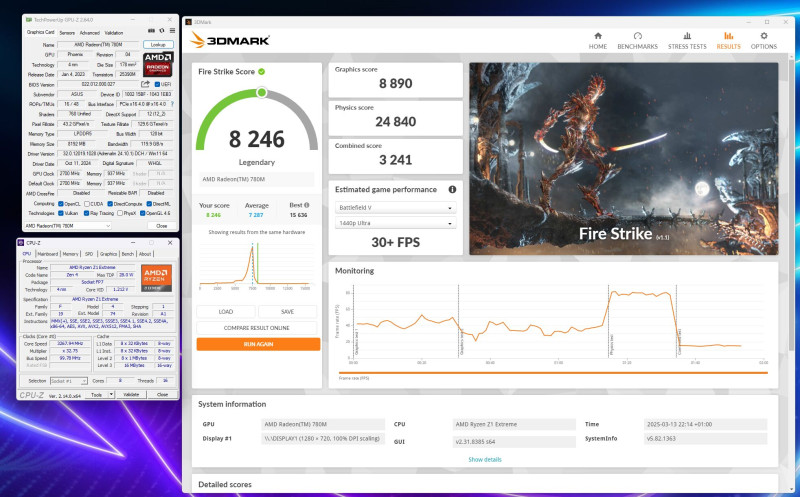Click the share BIOS icon in GPU-Z

[145, 84]
